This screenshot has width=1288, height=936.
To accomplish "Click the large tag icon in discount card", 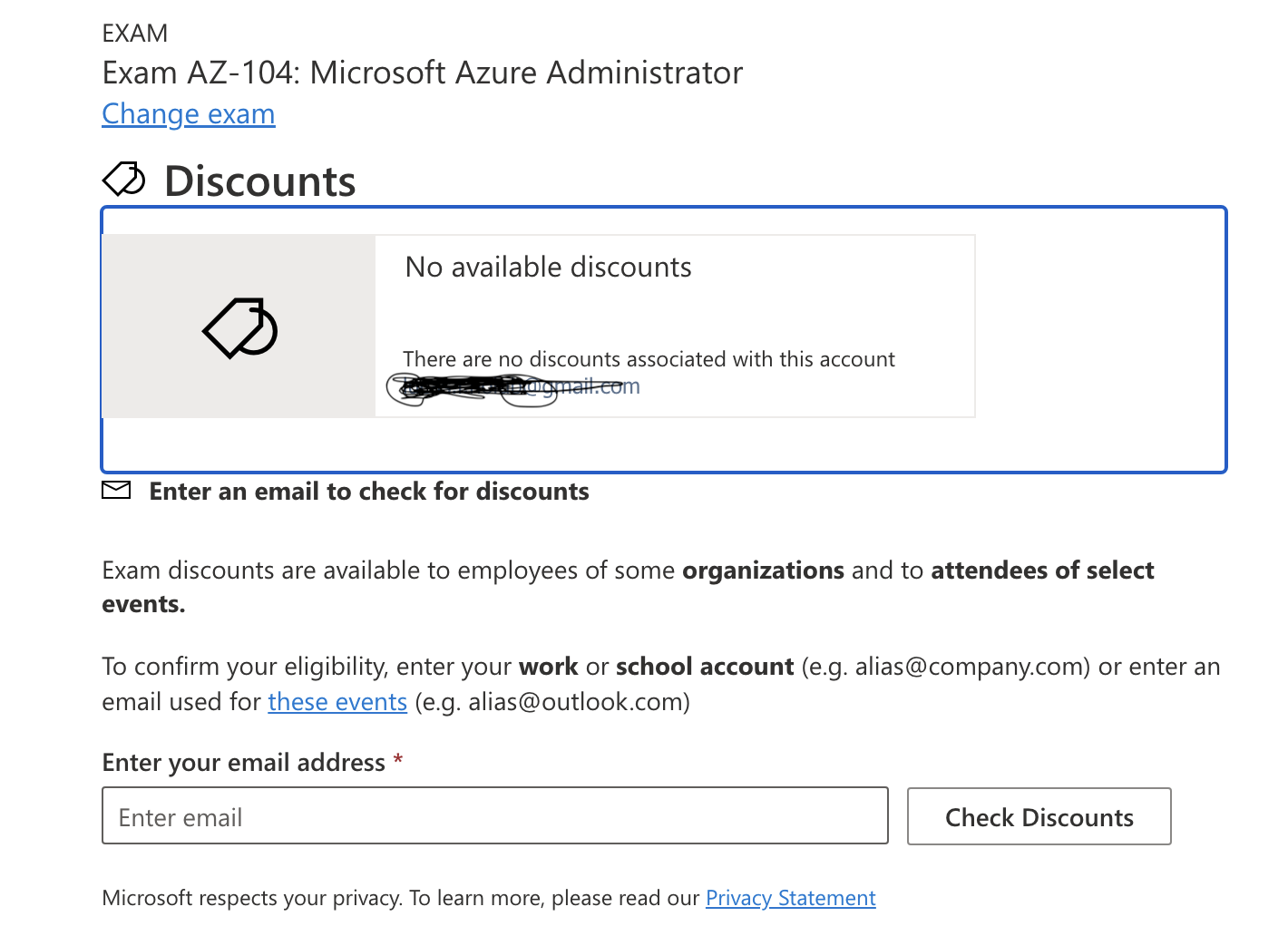I will tap(239, 327).
